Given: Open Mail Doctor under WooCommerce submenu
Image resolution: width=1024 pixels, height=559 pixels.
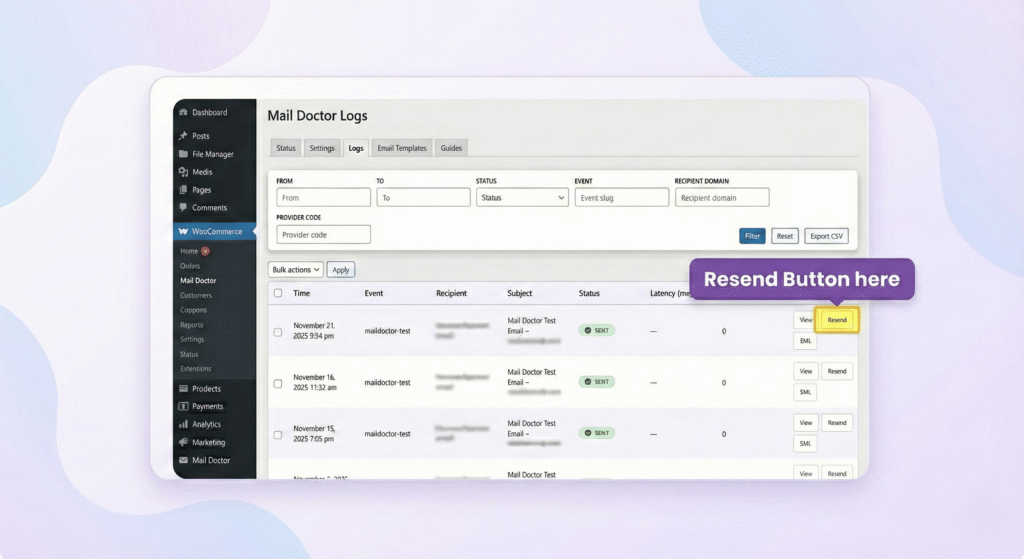Looking at the screenshot, I should click(x=198, y=281).
